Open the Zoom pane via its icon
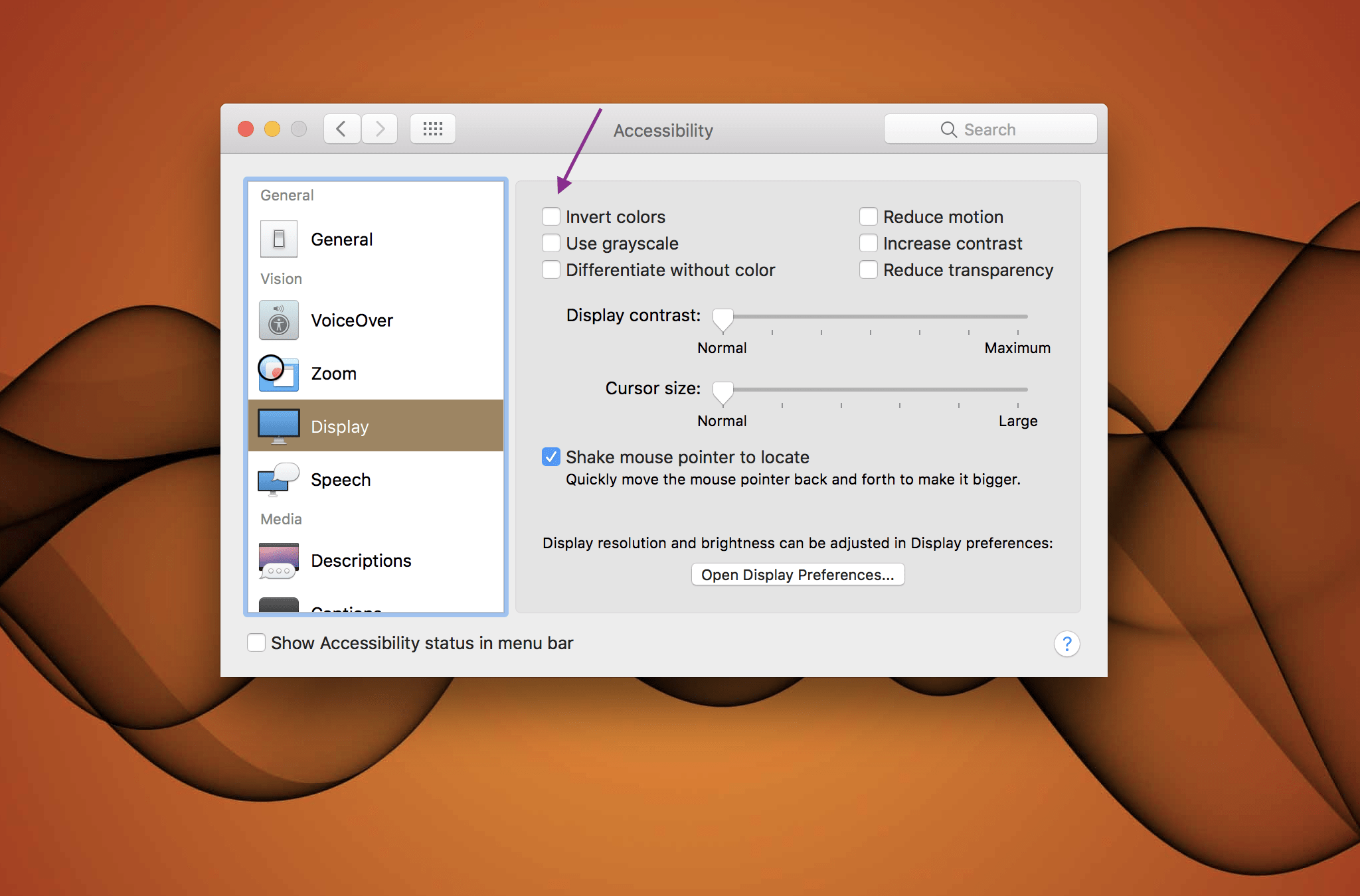The width and height of the screenshot is (1360, 896). pos(278,373)
